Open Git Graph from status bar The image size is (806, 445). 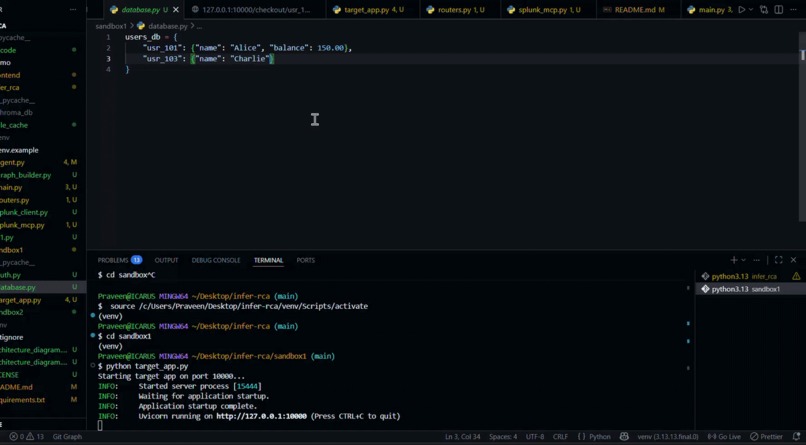click(67, 436)
